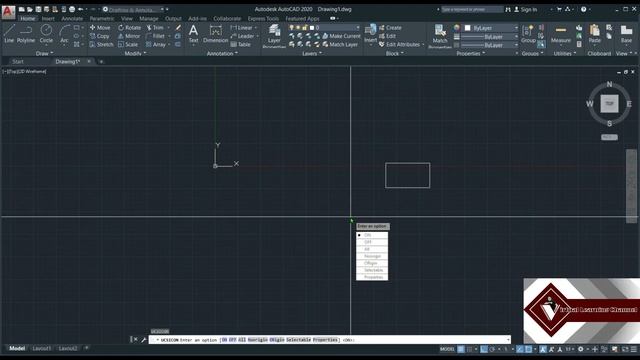
Task: Click the Trim tool
Action: tap(155, 28)
